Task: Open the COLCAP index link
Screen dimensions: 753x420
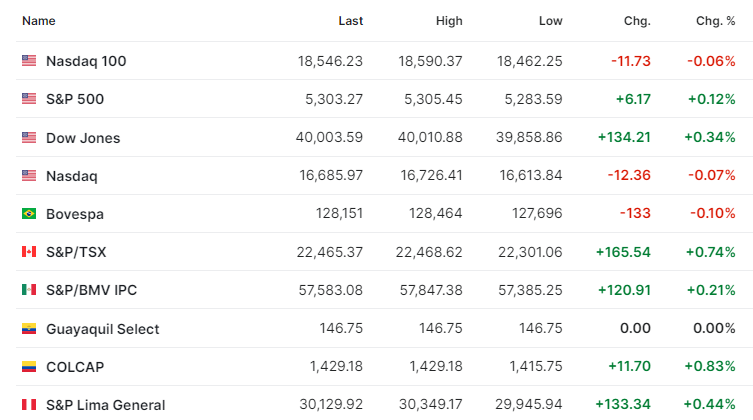Action: 75,367
